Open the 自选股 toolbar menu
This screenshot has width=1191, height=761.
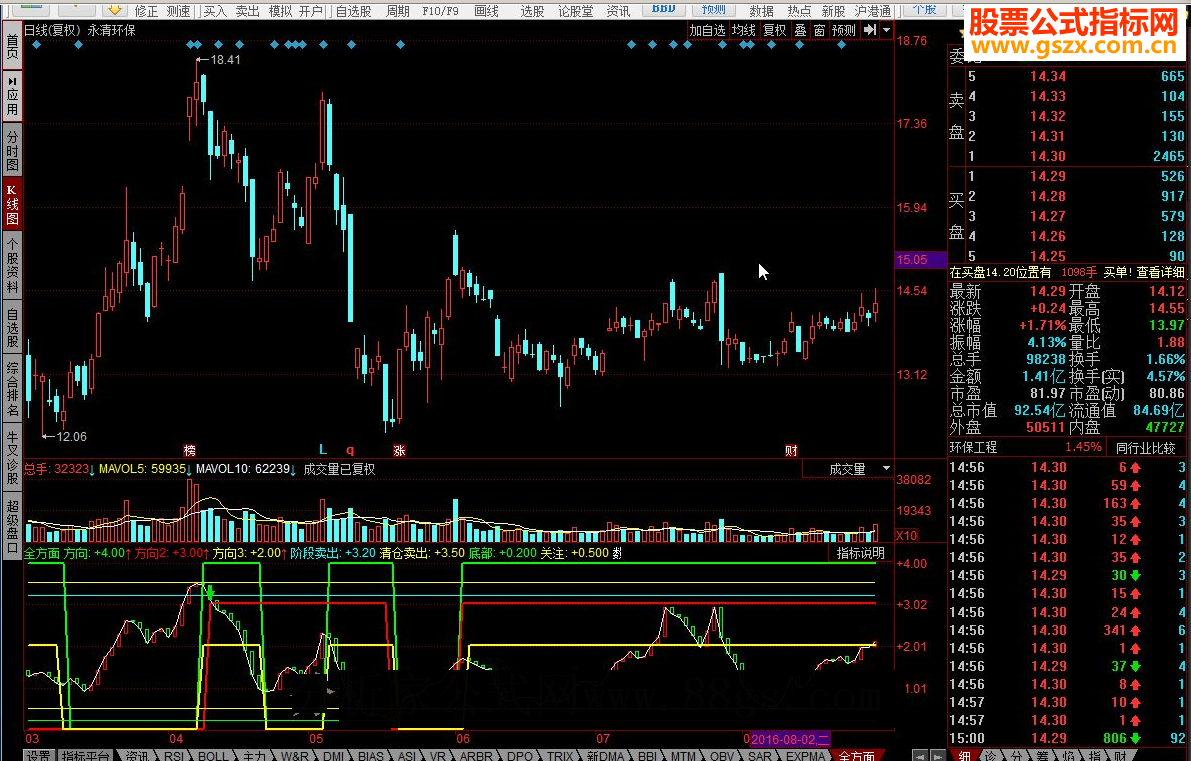click(354, 11)
